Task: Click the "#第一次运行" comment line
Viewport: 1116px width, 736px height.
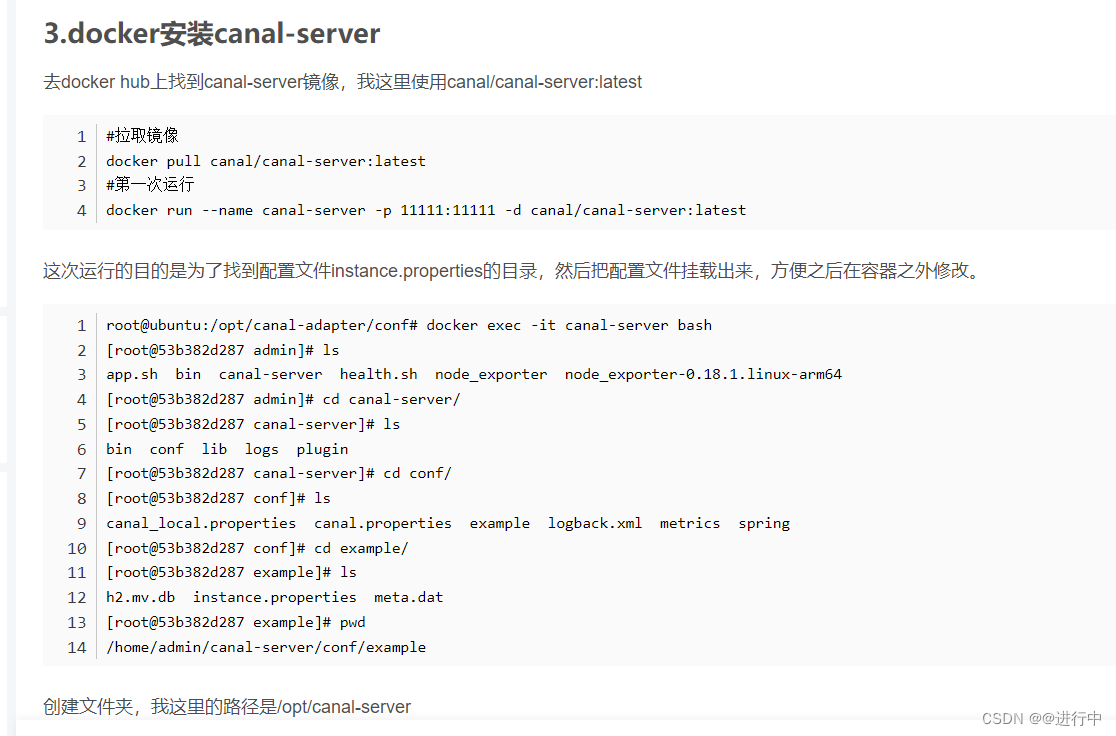Action: [150, 185]
